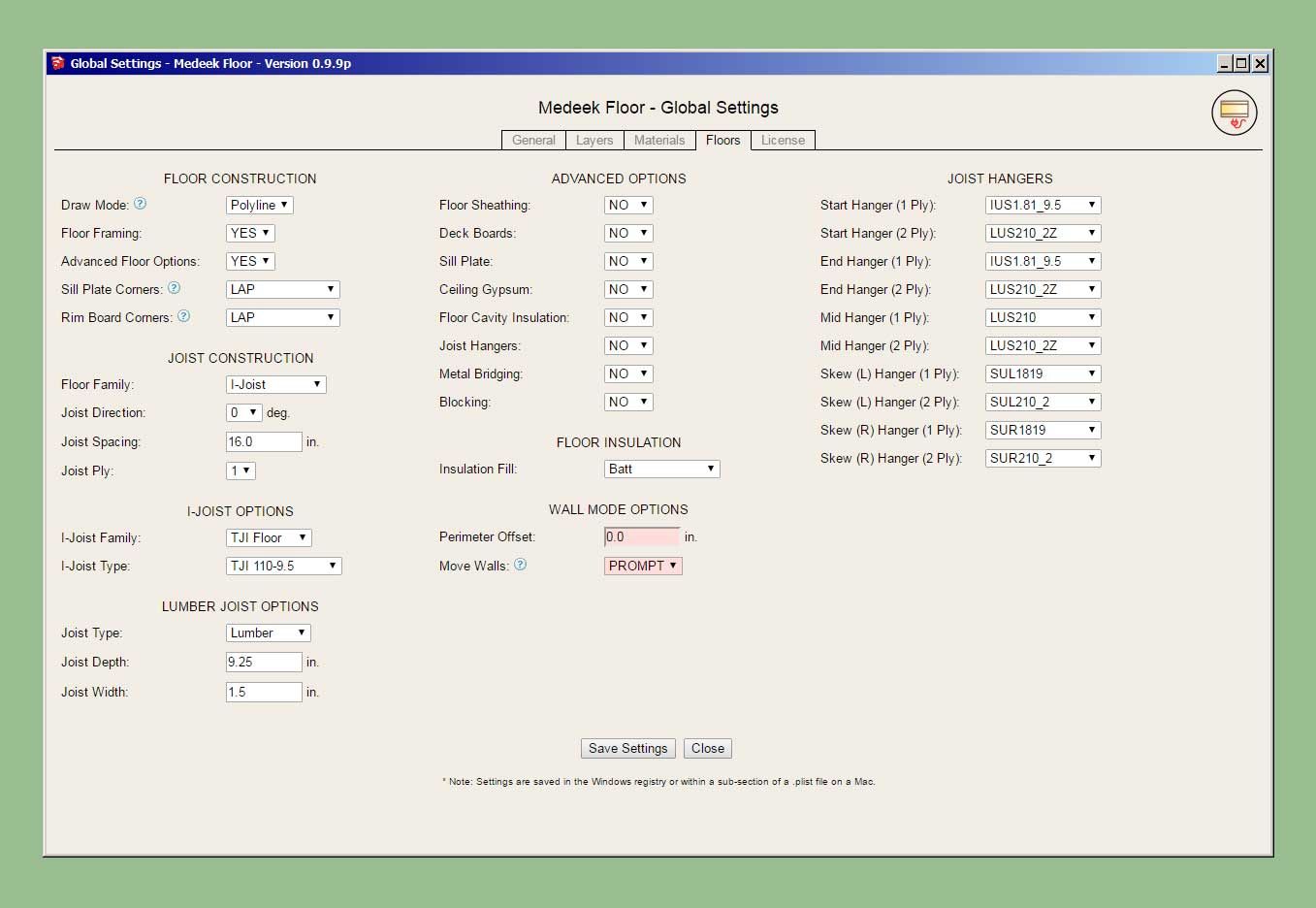Screen dimensions: 1316x908
Task: Click the LUMBER JOIST OPTIONS heading text
Action: (x=240, y=606)
